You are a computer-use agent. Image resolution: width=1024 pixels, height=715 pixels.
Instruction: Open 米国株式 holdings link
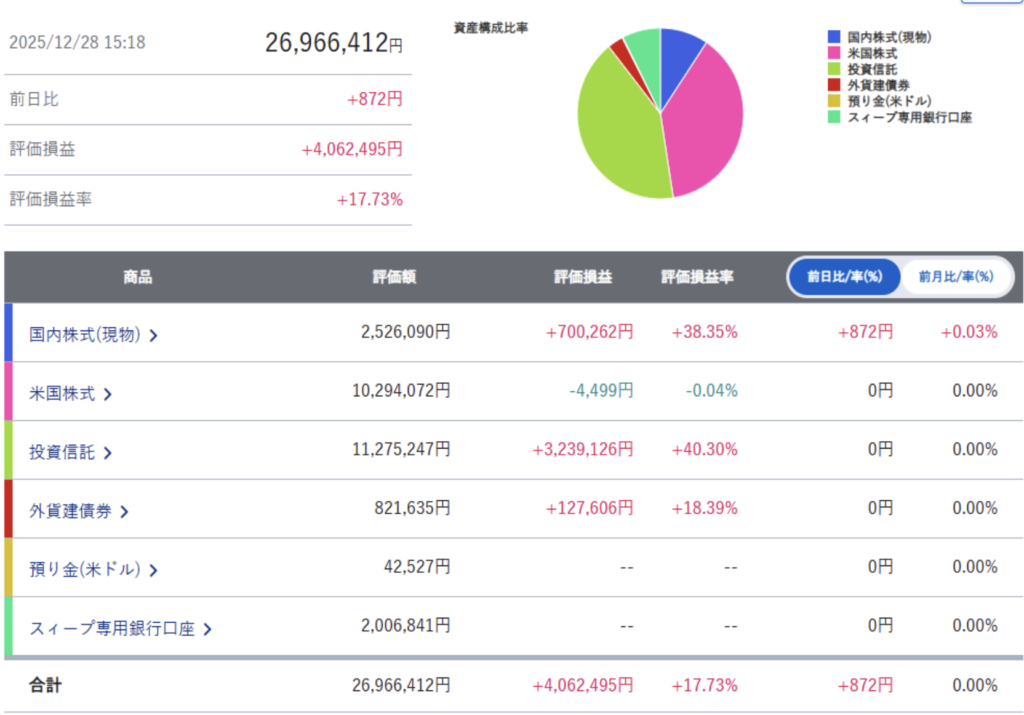62,394
